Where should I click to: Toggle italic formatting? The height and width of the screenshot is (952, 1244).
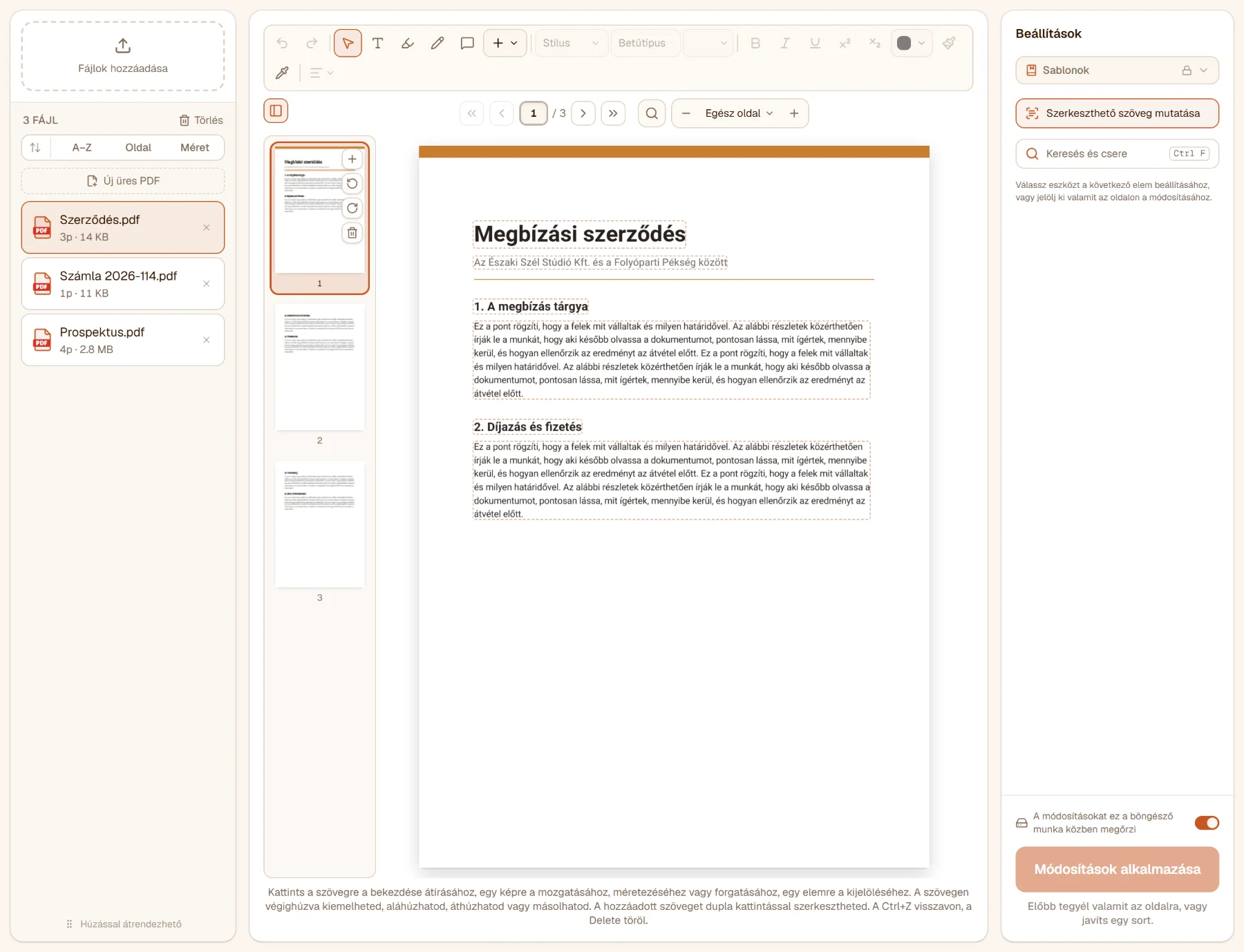[x=785, y=43]
